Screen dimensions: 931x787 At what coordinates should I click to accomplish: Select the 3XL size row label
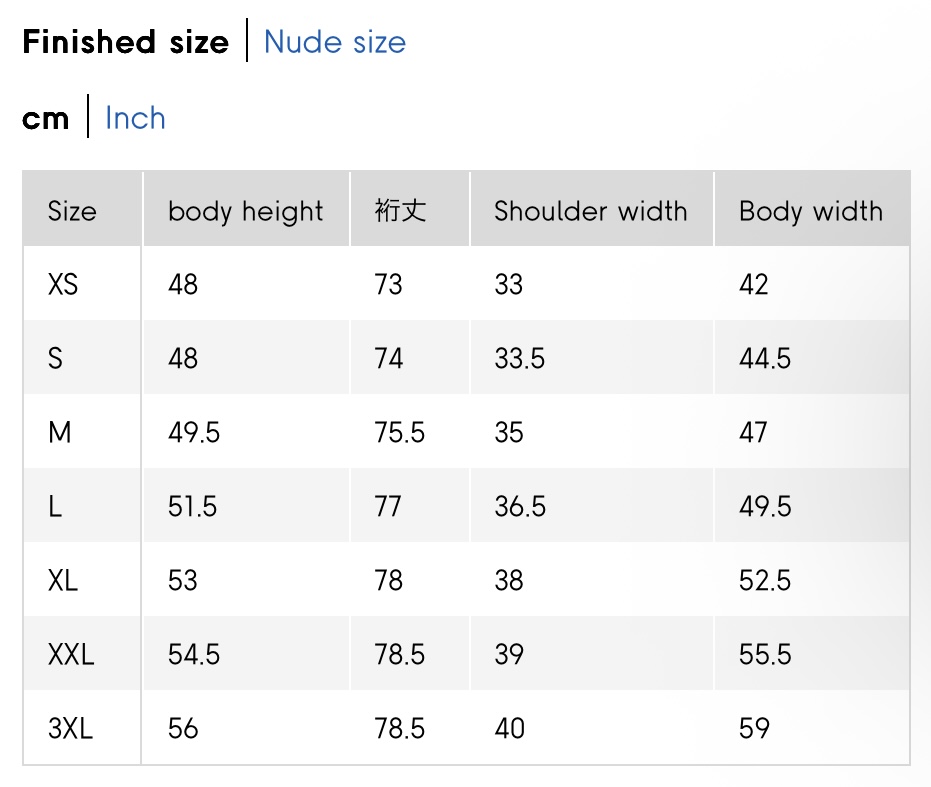pos(70,728)
